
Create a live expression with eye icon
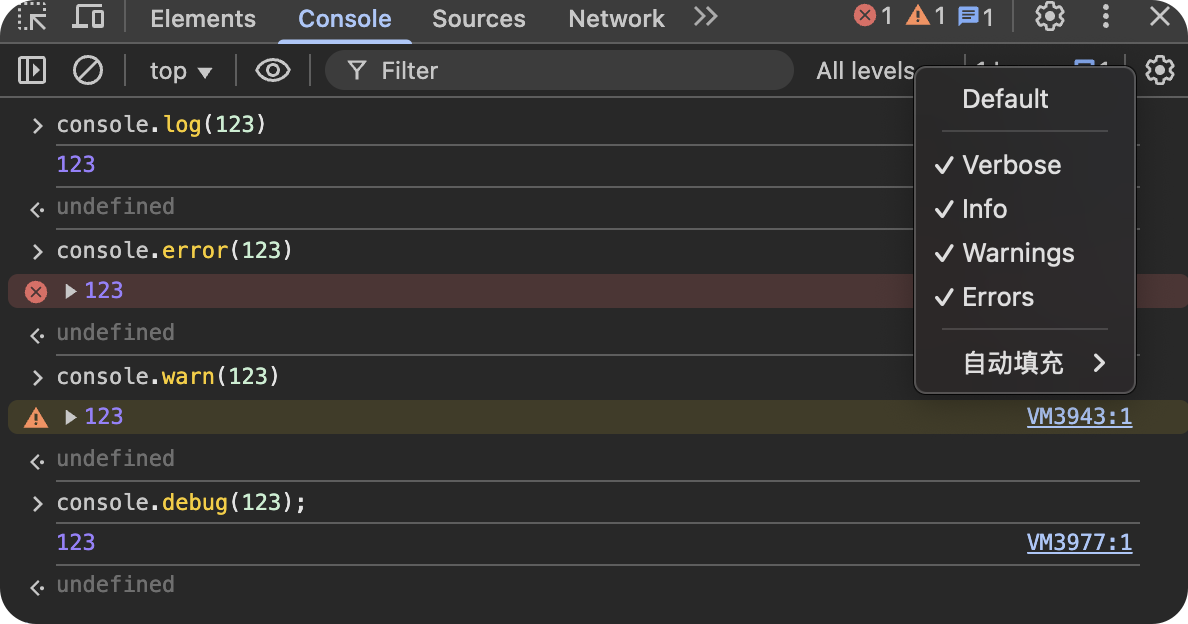pyautogui.click(x=272, y=70)
